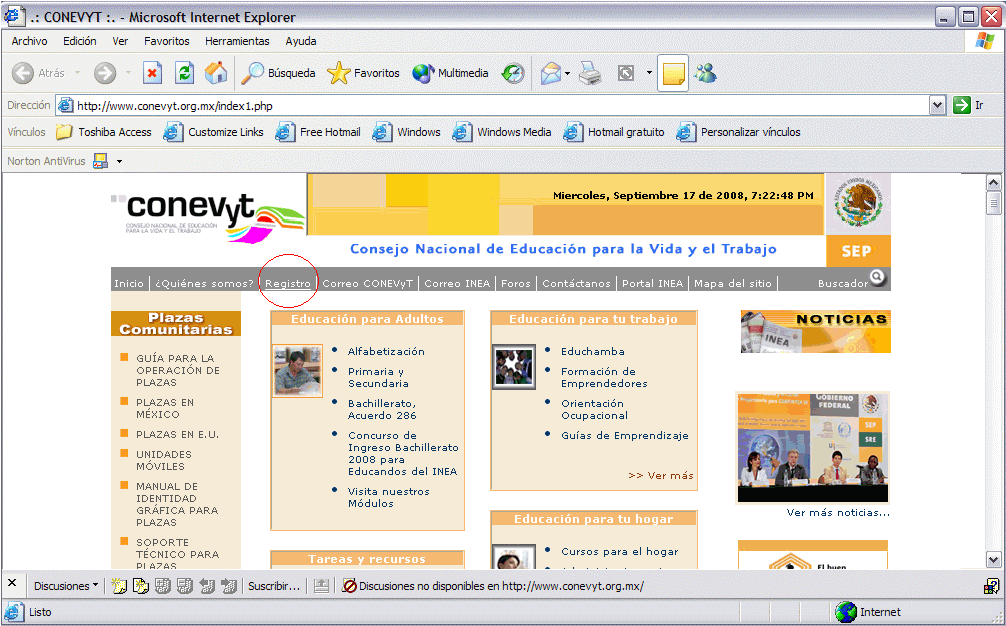The width and height of the screenshot is (1006, 626).
Task: Click the Registro navigation link
Action: pyautogui.click(x=288, y=284)
